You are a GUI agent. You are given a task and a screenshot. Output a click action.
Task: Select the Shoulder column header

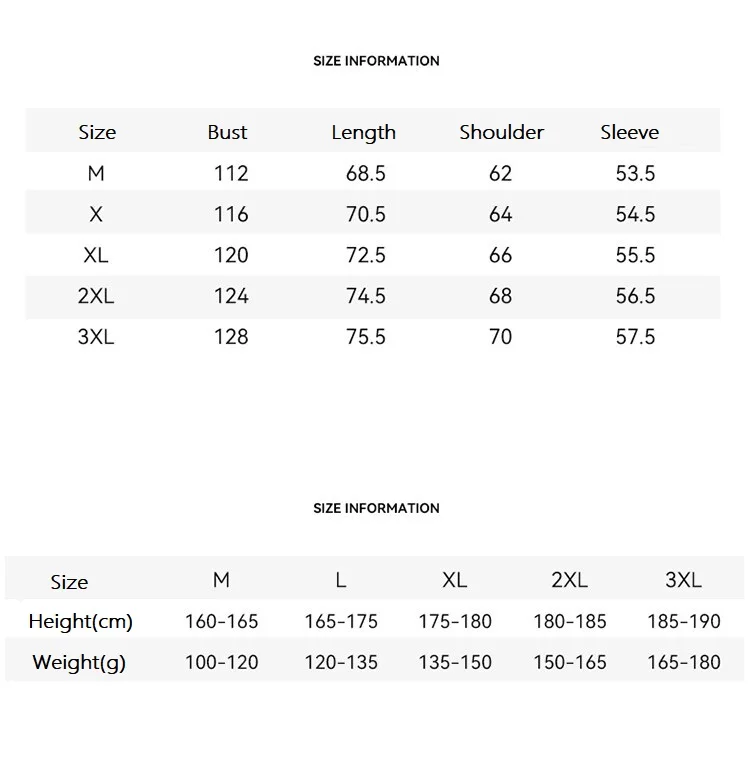click(x=501, y=132)
